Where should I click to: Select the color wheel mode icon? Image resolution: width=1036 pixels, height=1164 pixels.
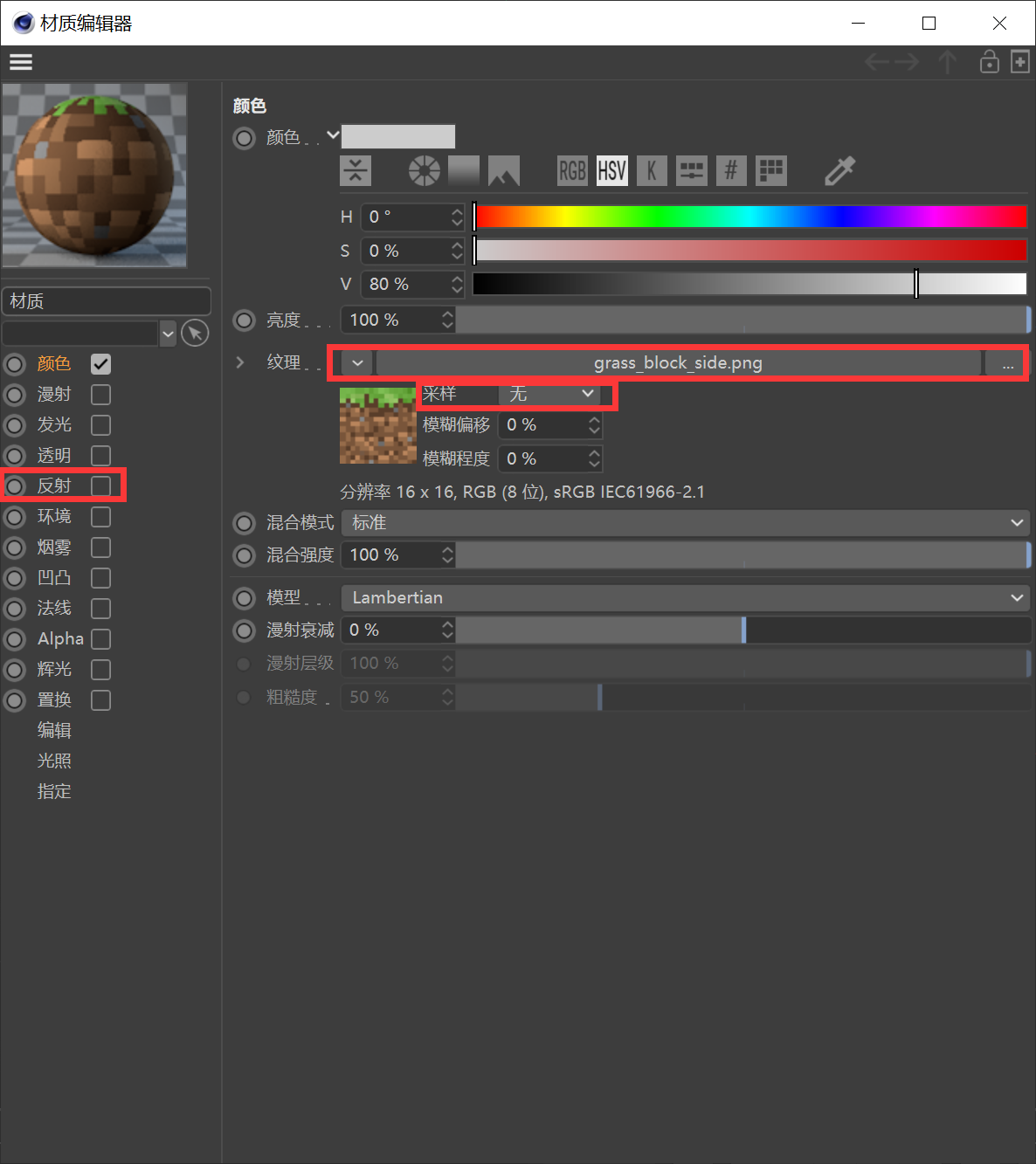pos(425,171)
